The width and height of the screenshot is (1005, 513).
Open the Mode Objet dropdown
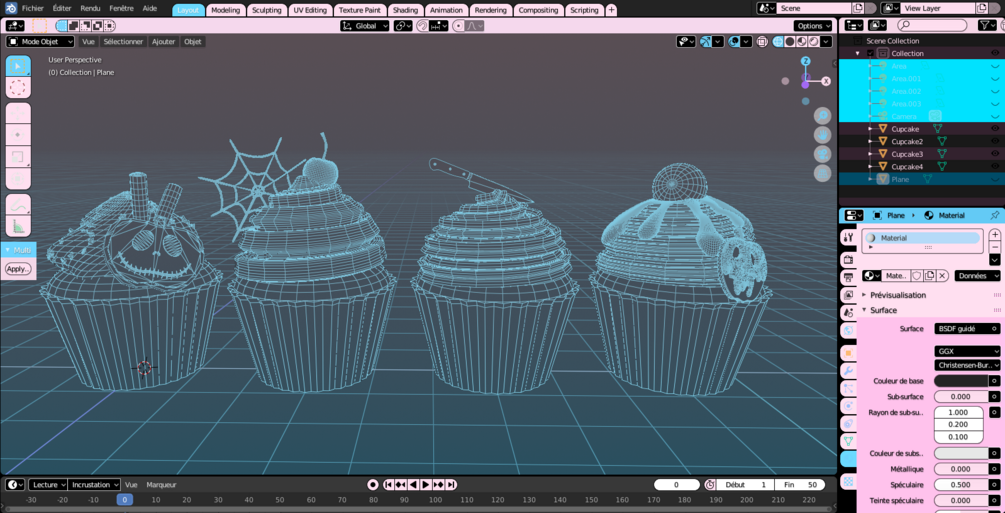(42, 42)
